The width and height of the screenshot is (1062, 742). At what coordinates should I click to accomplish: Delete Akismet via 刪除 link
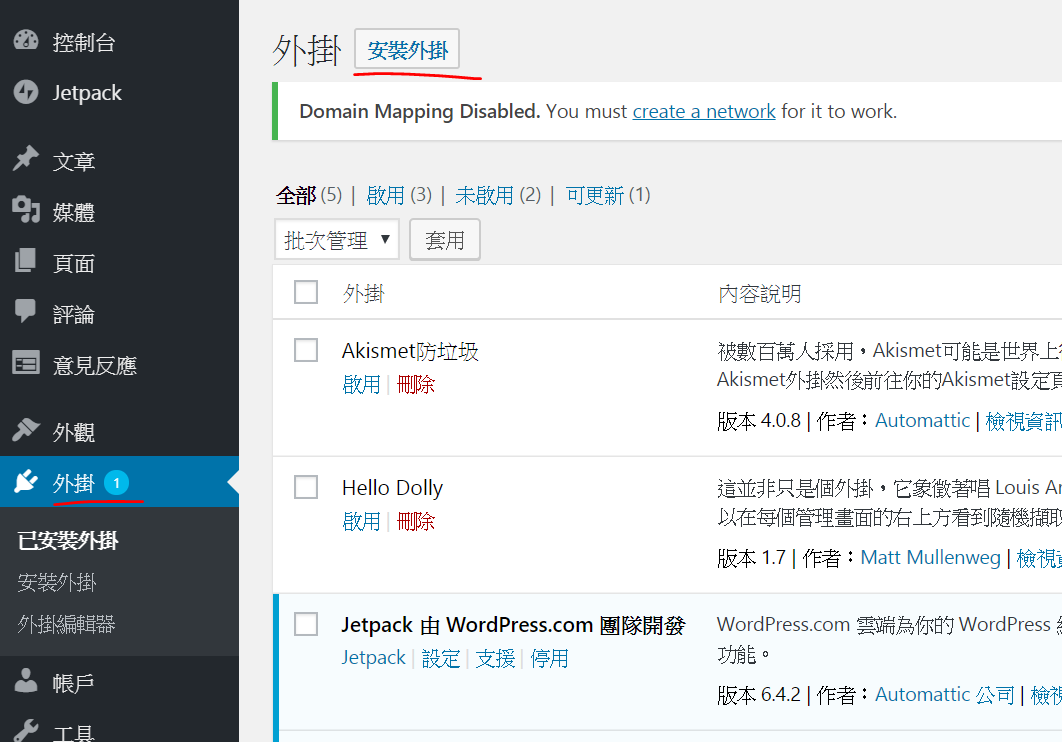coord(416,384)
